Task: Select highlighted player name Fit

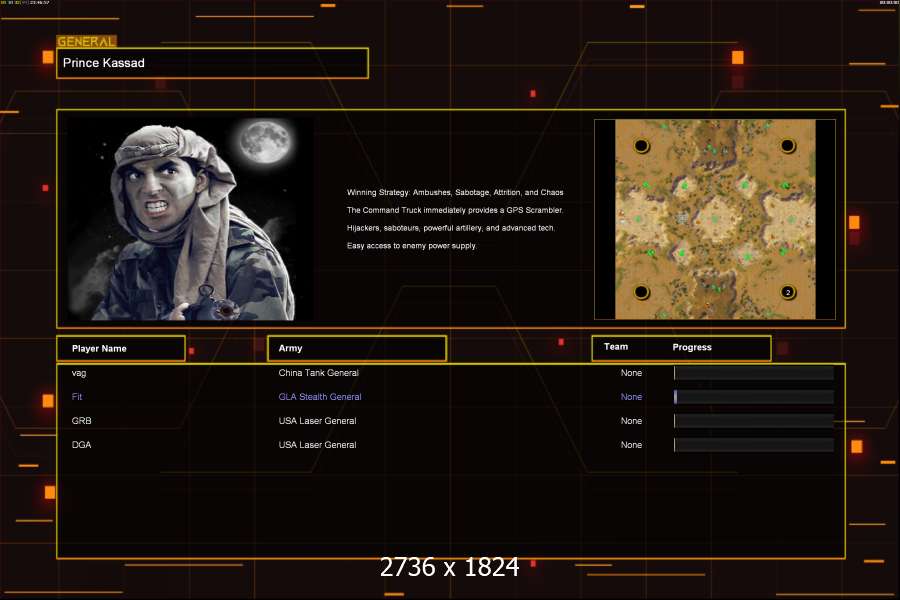Action: point(77,397)
